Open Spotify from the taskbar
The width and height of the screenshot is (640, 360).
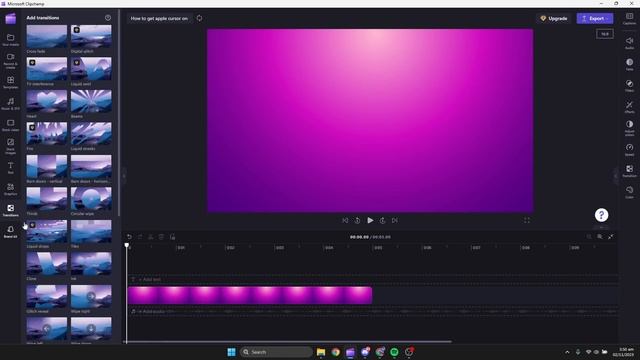pyautogui.click(x=394, y=352)
